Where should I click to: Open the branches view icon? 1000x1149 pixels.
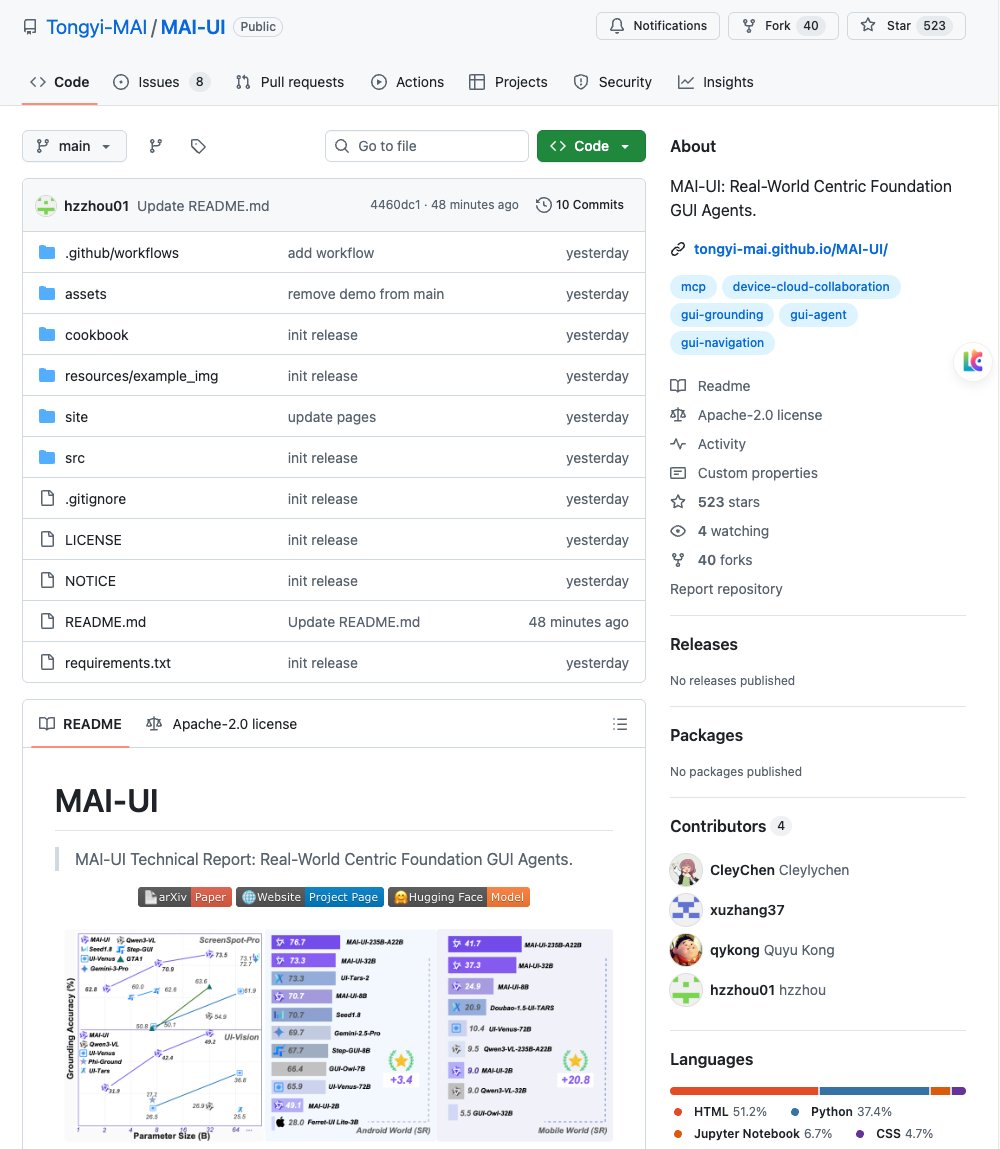pos(155,146)
